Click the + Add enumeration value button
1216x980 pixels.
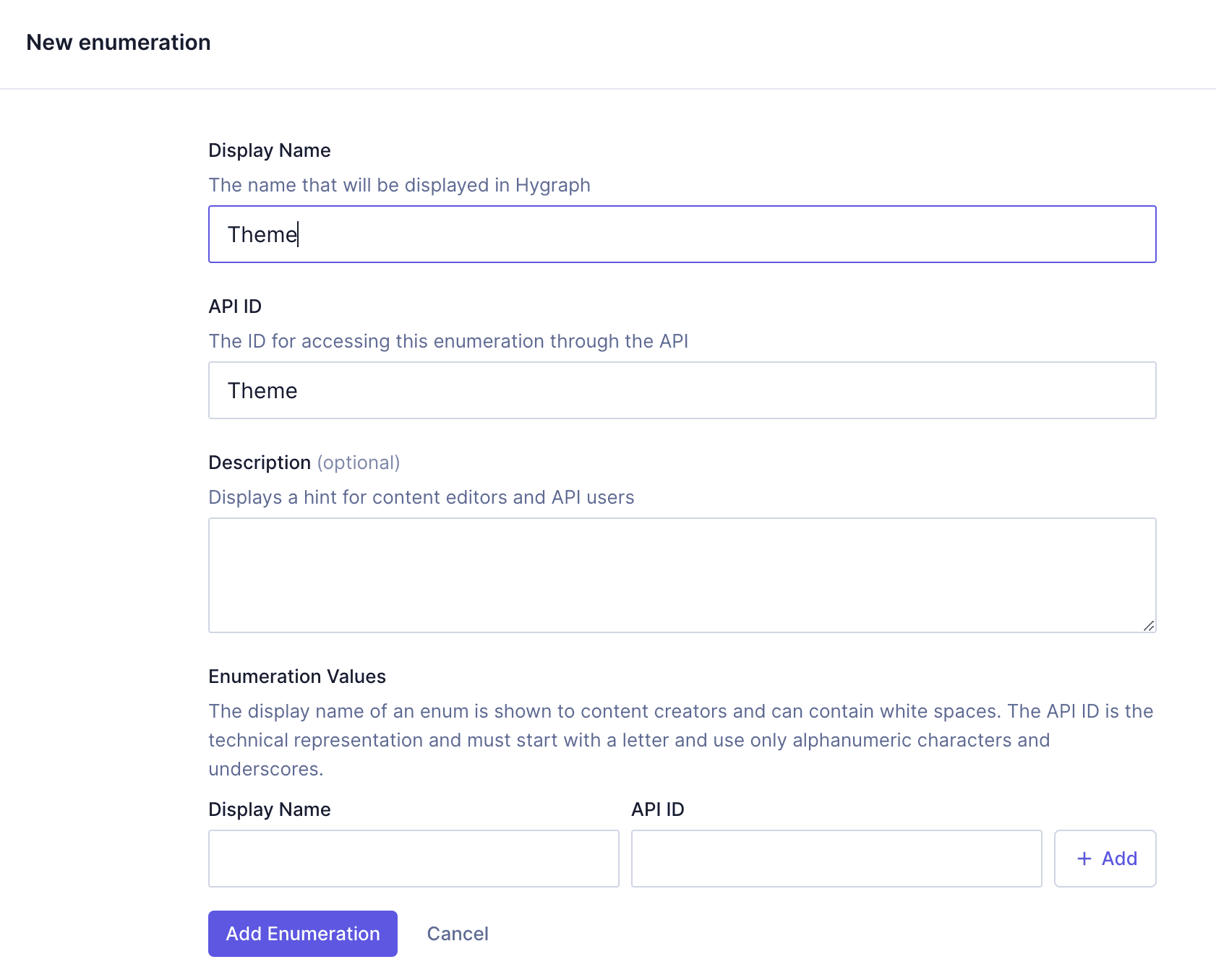point(1105,859)
